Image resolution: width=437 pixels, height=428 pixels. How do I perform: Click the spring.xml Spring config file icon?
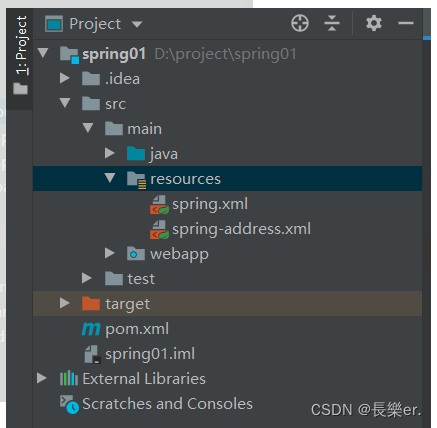[x=159, y=204]
